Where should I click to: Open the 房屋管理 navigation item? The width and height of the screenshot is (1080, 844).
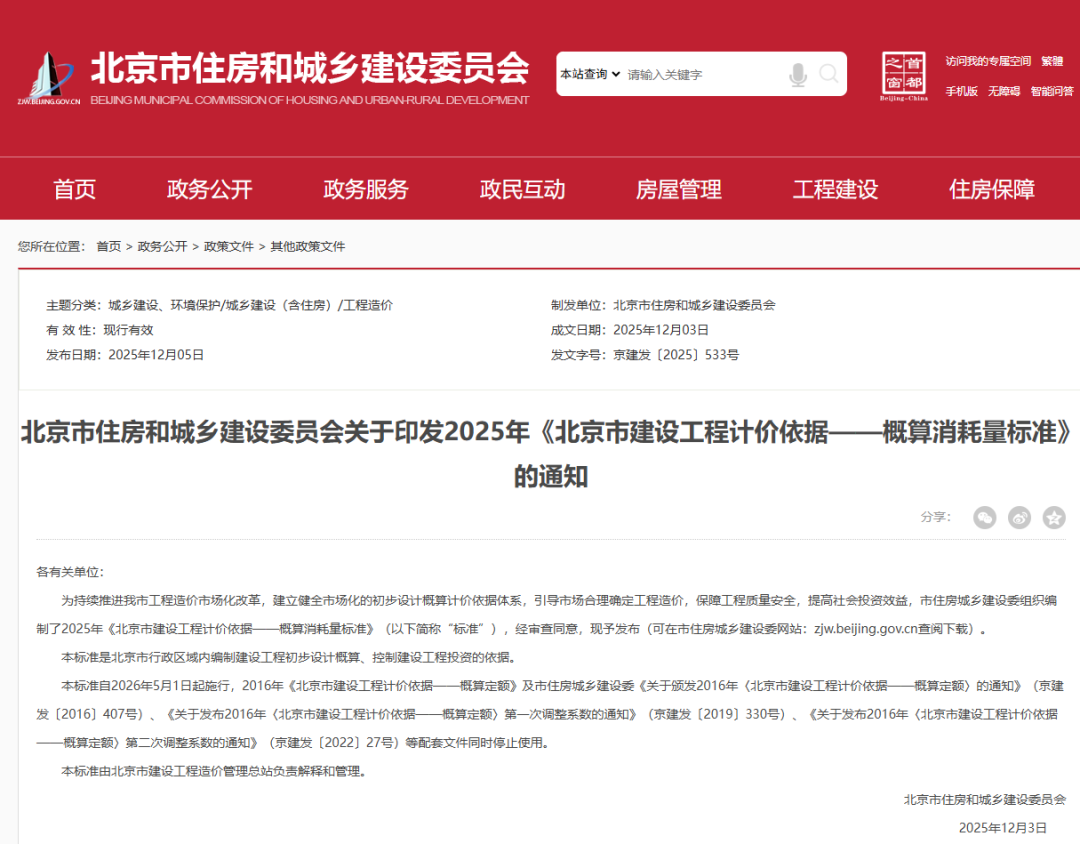click(x=679, y=189)
